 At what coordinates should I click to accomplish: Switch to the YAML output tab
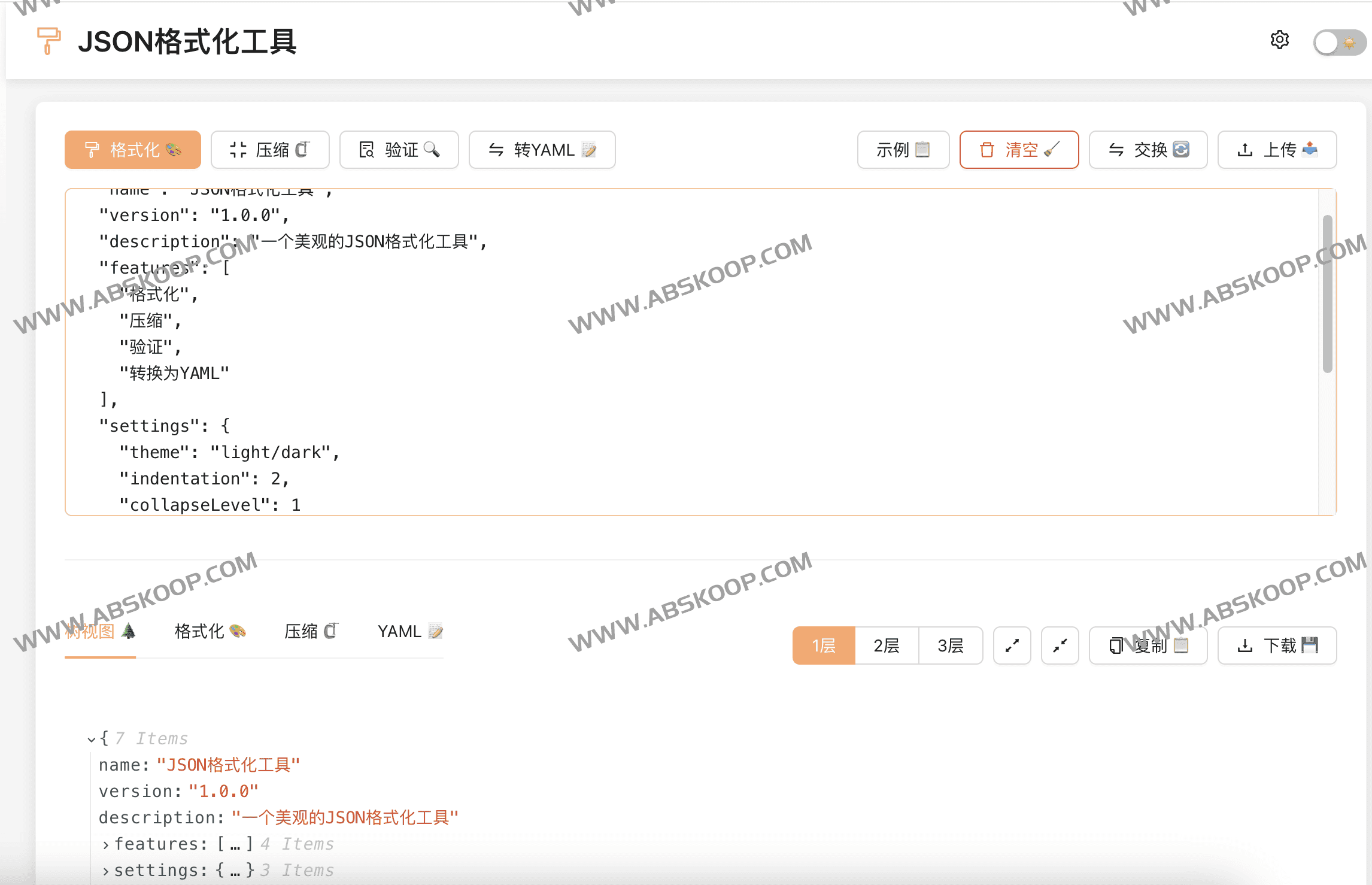[x=410, y=631]
